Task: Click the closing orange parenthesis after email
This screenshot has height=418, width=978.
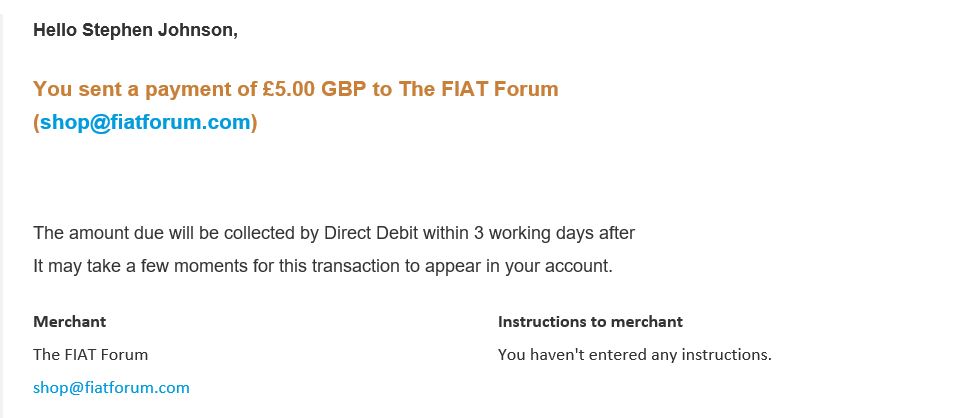Action: pyautogui.click(x=254, y=123)
